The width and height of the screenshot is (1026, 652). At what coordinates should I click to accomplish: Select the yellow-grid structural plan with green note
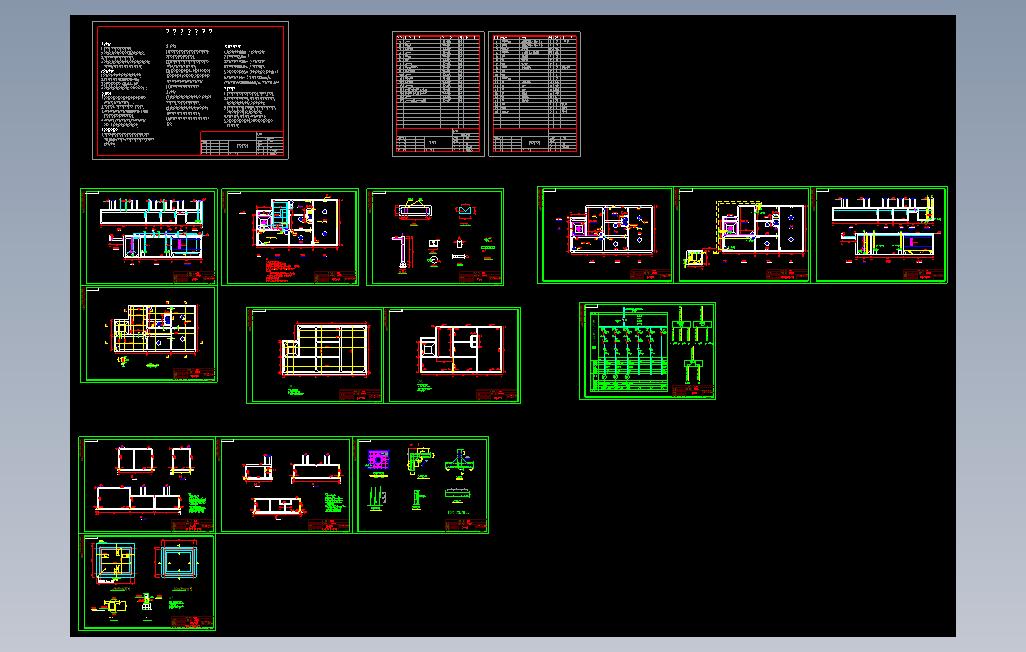(x=315, y=355)
